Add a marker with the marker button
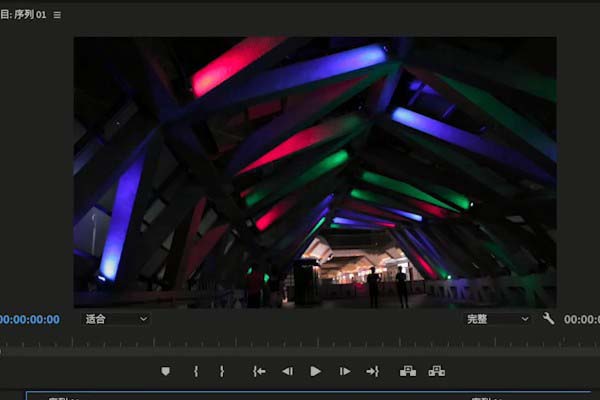This screenshot has height=400, width=600. [x=165, y=371]
